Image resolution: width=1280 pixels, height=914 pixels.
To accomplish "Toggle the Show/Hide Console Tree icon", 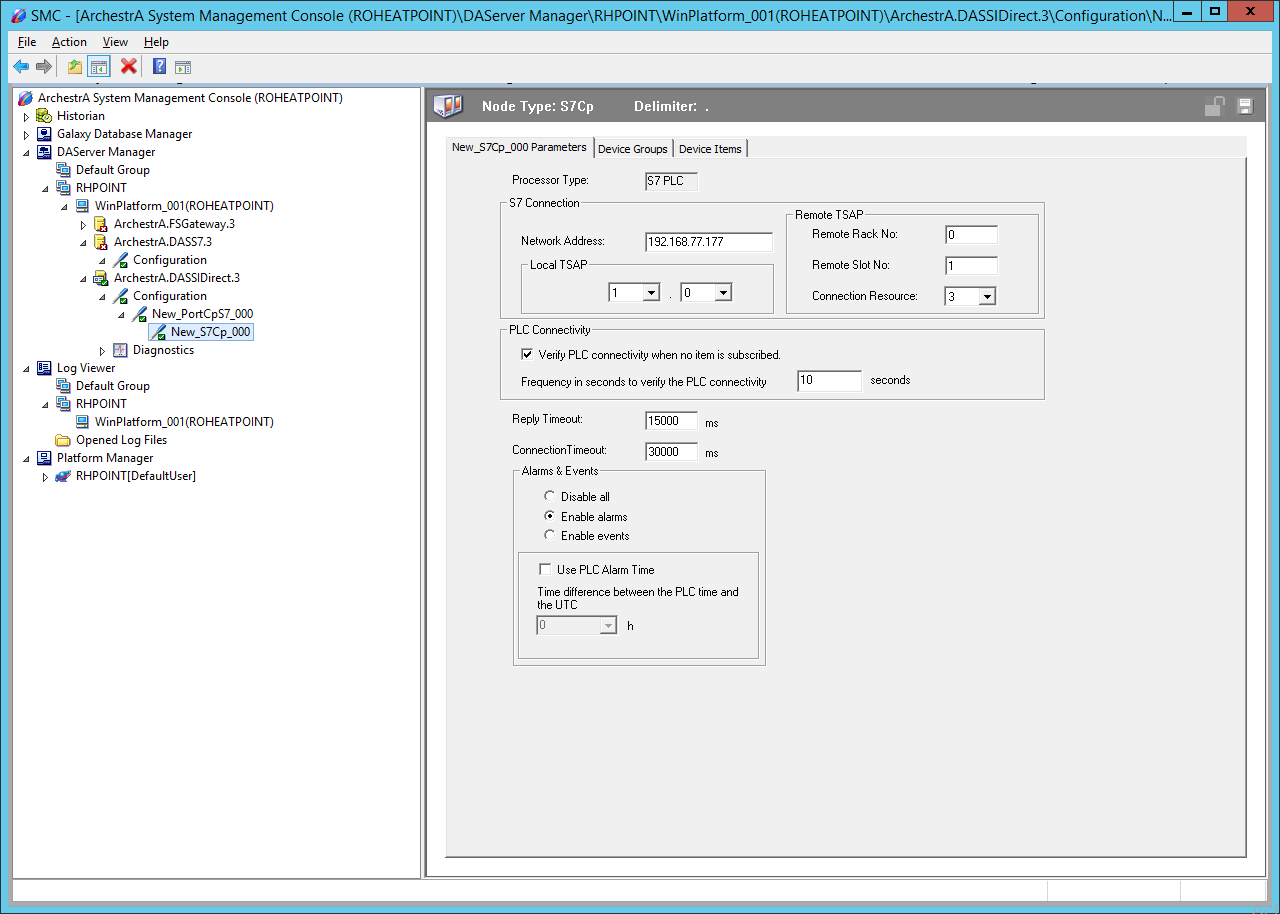I will click(99, 67).
